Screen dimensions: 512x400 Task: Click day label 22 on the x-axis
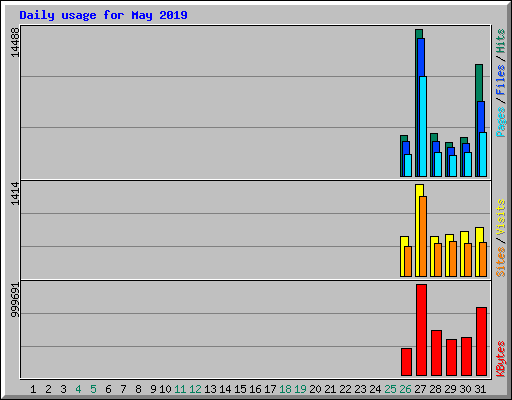coord(345,389)
